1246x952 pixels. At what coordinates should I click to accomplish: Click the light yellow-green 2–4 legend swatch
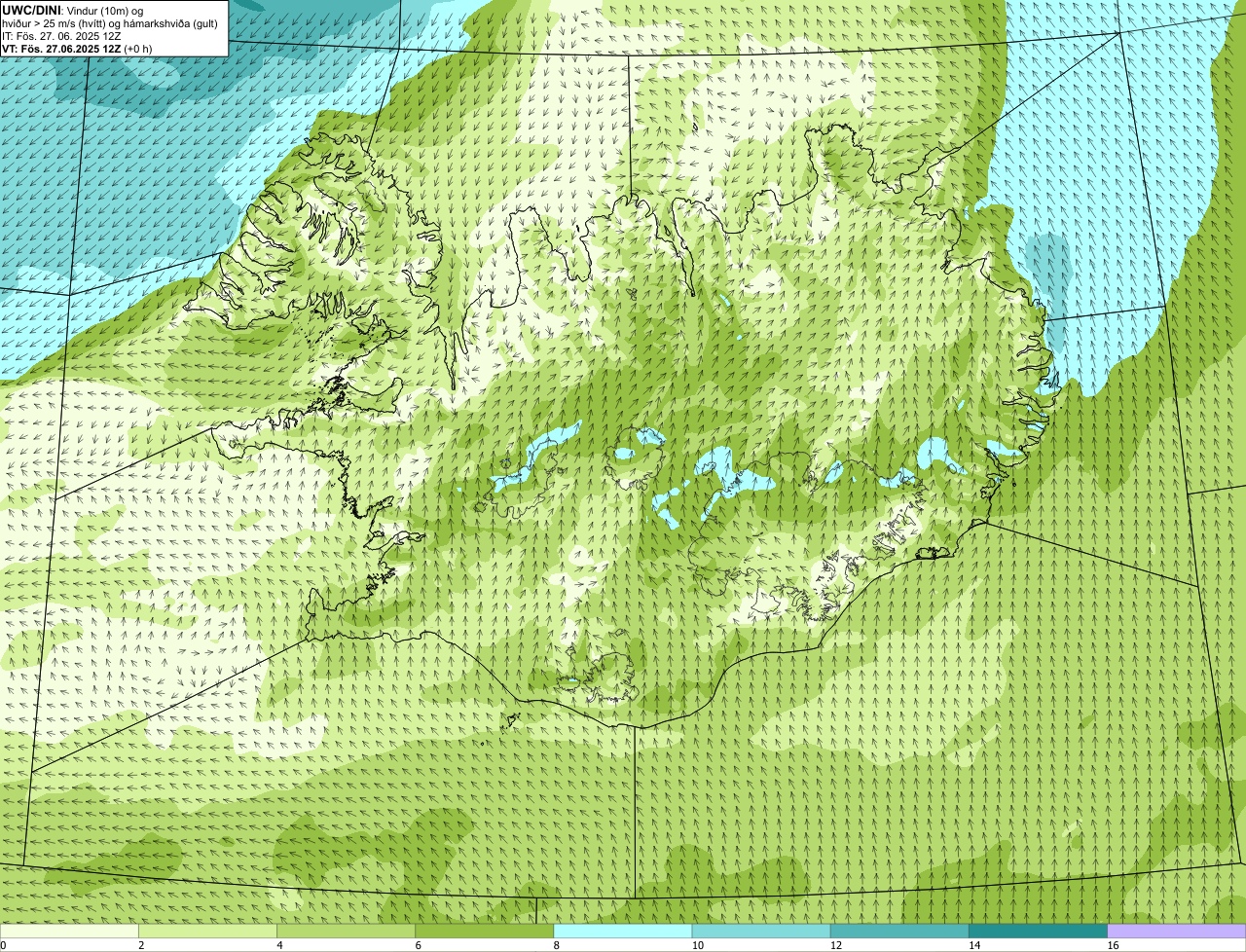[208, 931]
